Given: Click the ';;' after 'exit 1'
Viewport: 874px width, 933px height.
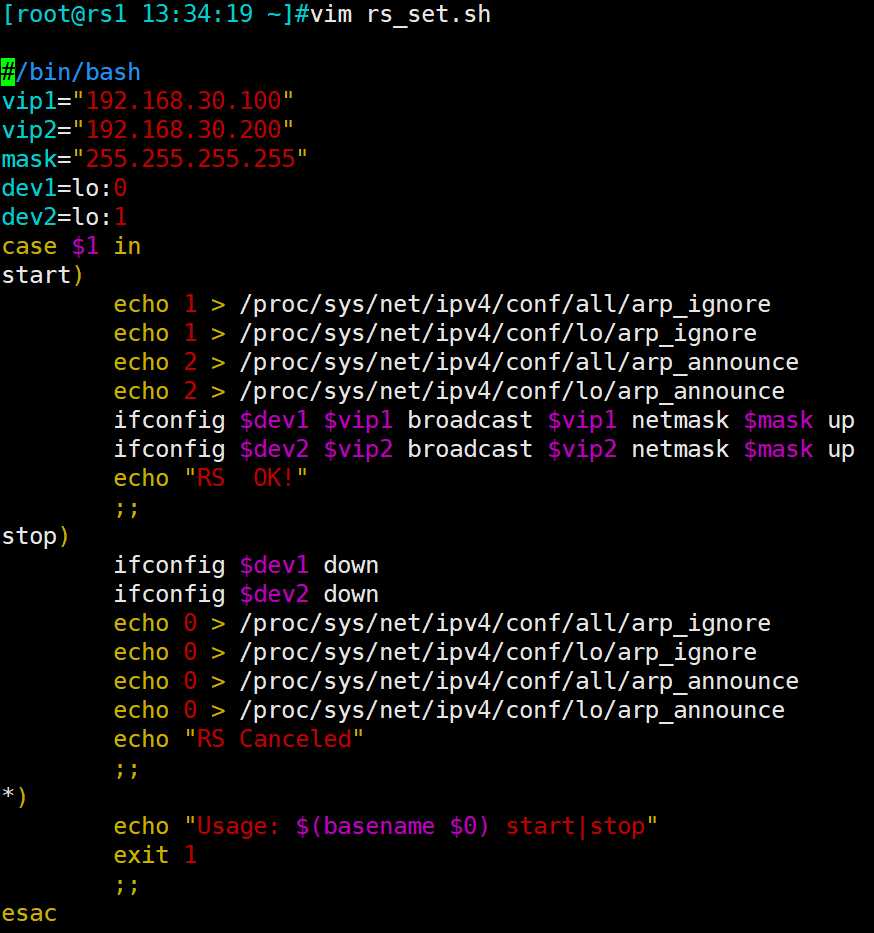Looking at the screenshot, I should point(127,886).
